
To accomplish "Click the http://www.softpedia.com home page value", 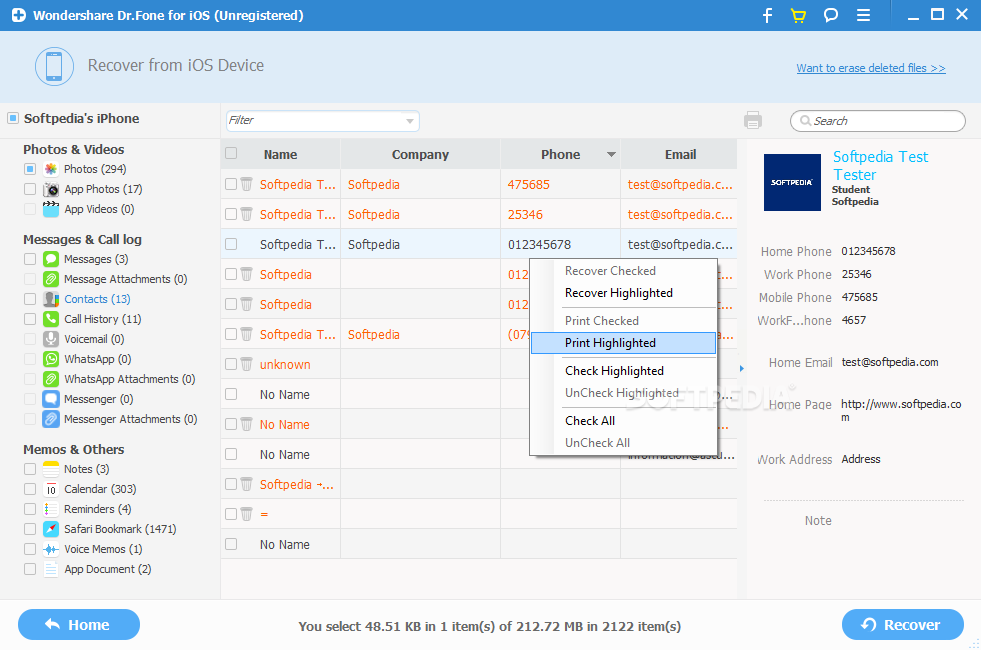I will (x=901, y=410).
